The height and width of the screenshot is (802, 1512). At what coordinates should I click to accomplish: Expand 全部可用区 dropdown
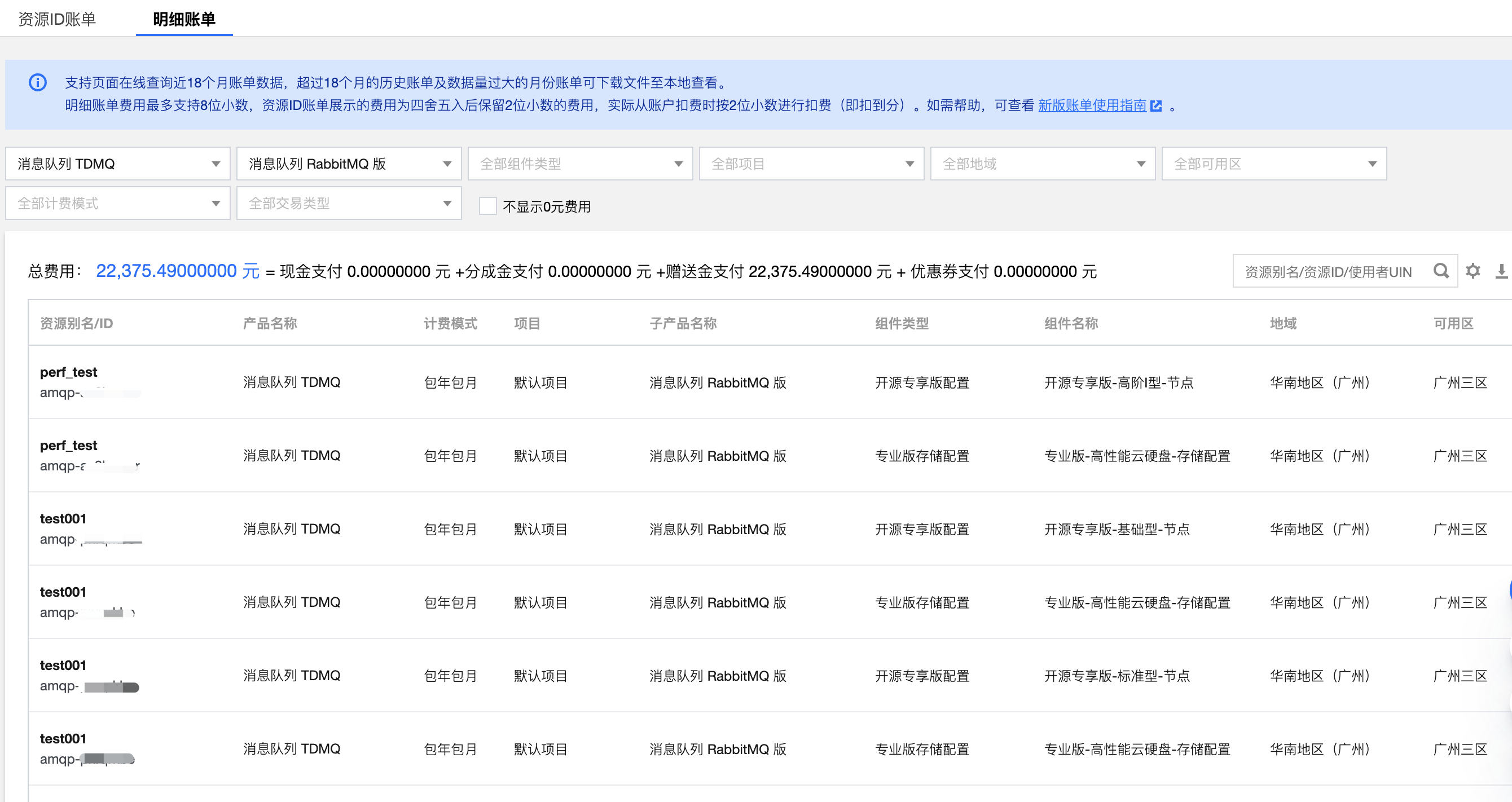1274,164
